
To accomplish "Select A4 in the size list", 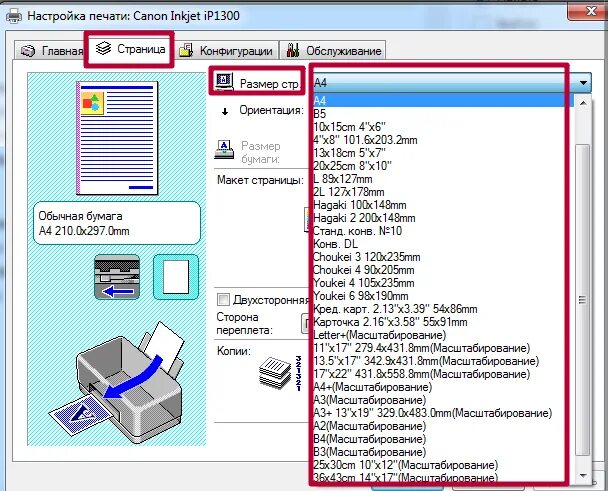I will pyautogui.click(x=443, y=100).
